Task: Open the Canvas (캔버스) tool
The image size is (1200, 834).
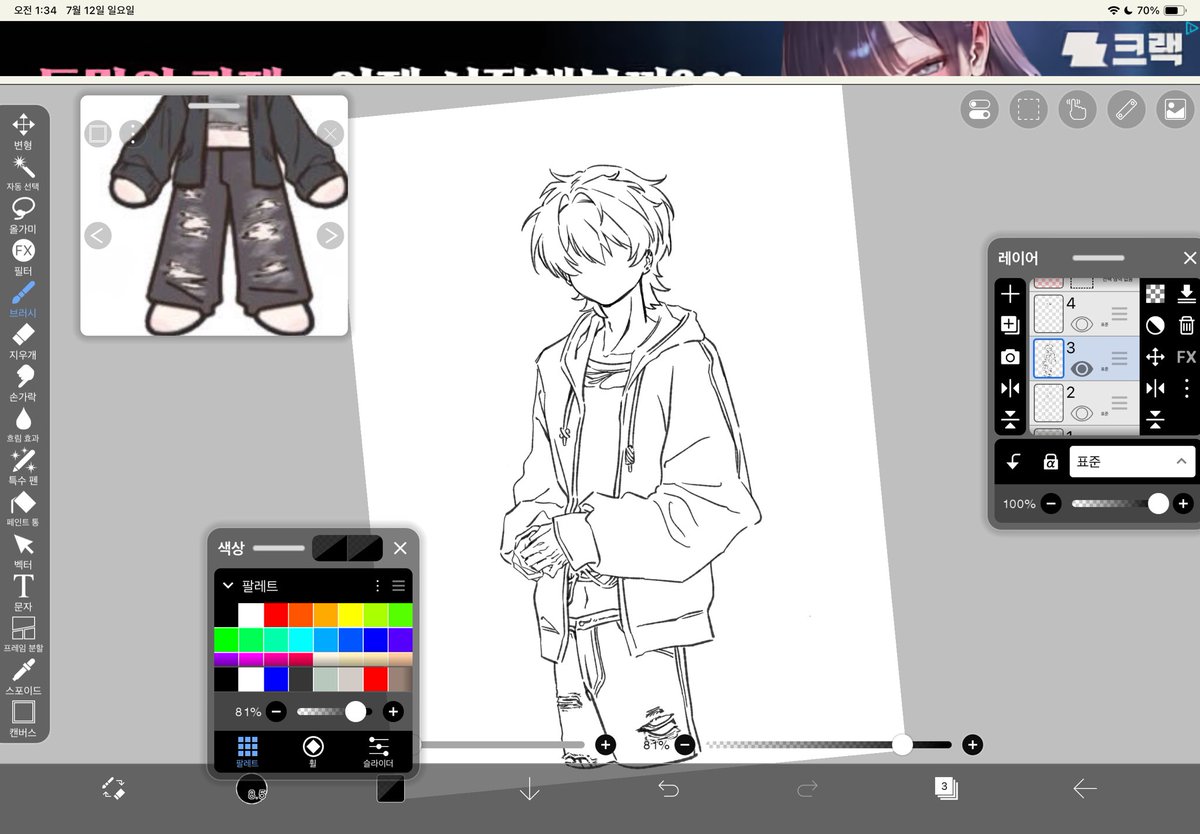Action: pos(23,718)
